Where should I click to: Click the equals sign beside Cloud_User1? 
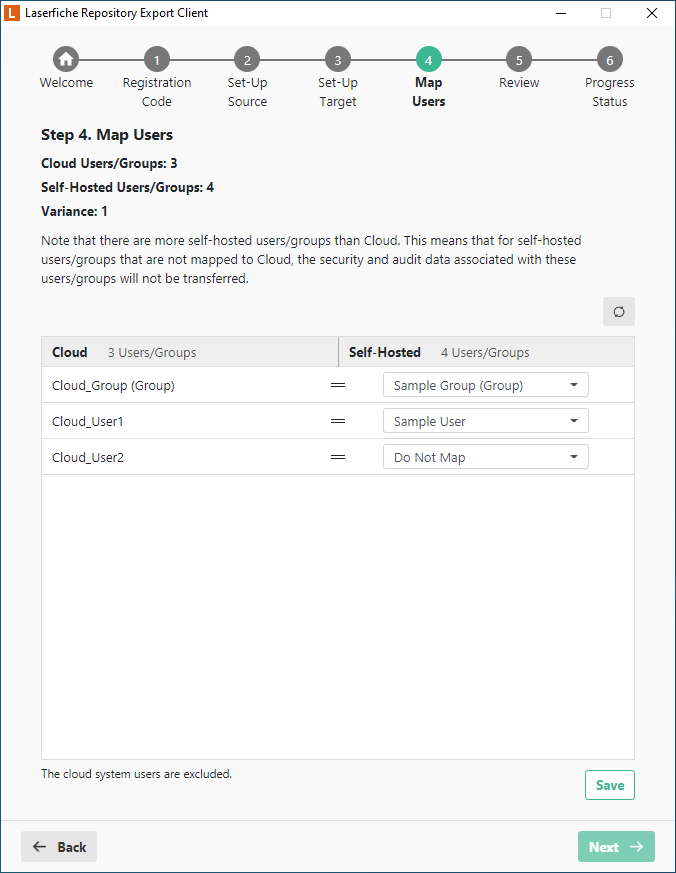tap(338, 421)
